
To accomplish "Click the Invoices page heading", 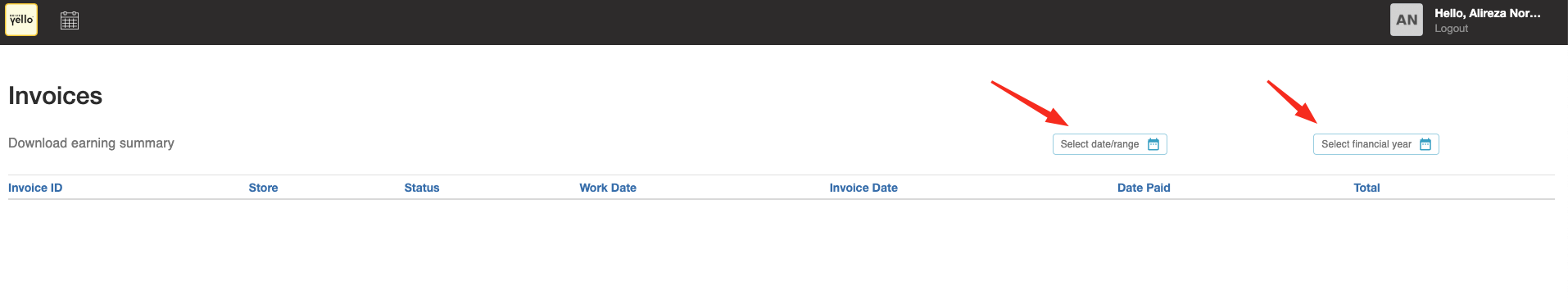I will (x=55, y=96).
